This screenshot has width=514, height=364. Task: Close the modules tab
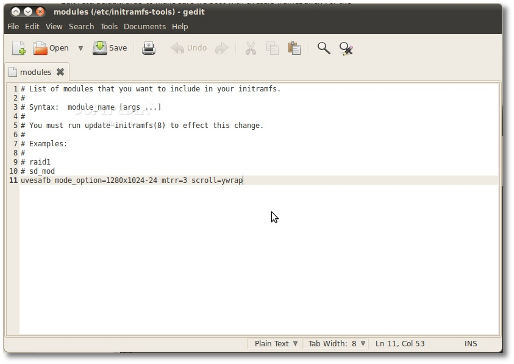coord(60,72)
